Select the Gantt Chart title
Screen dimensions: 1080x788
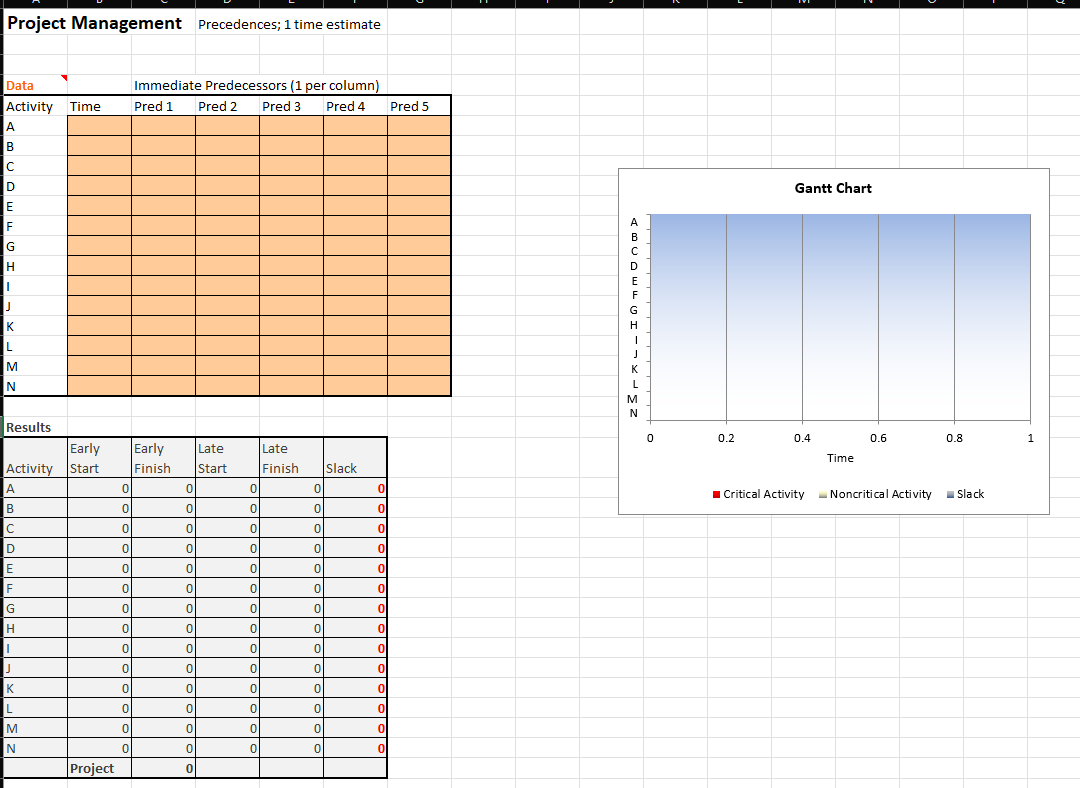click(833, 188)
